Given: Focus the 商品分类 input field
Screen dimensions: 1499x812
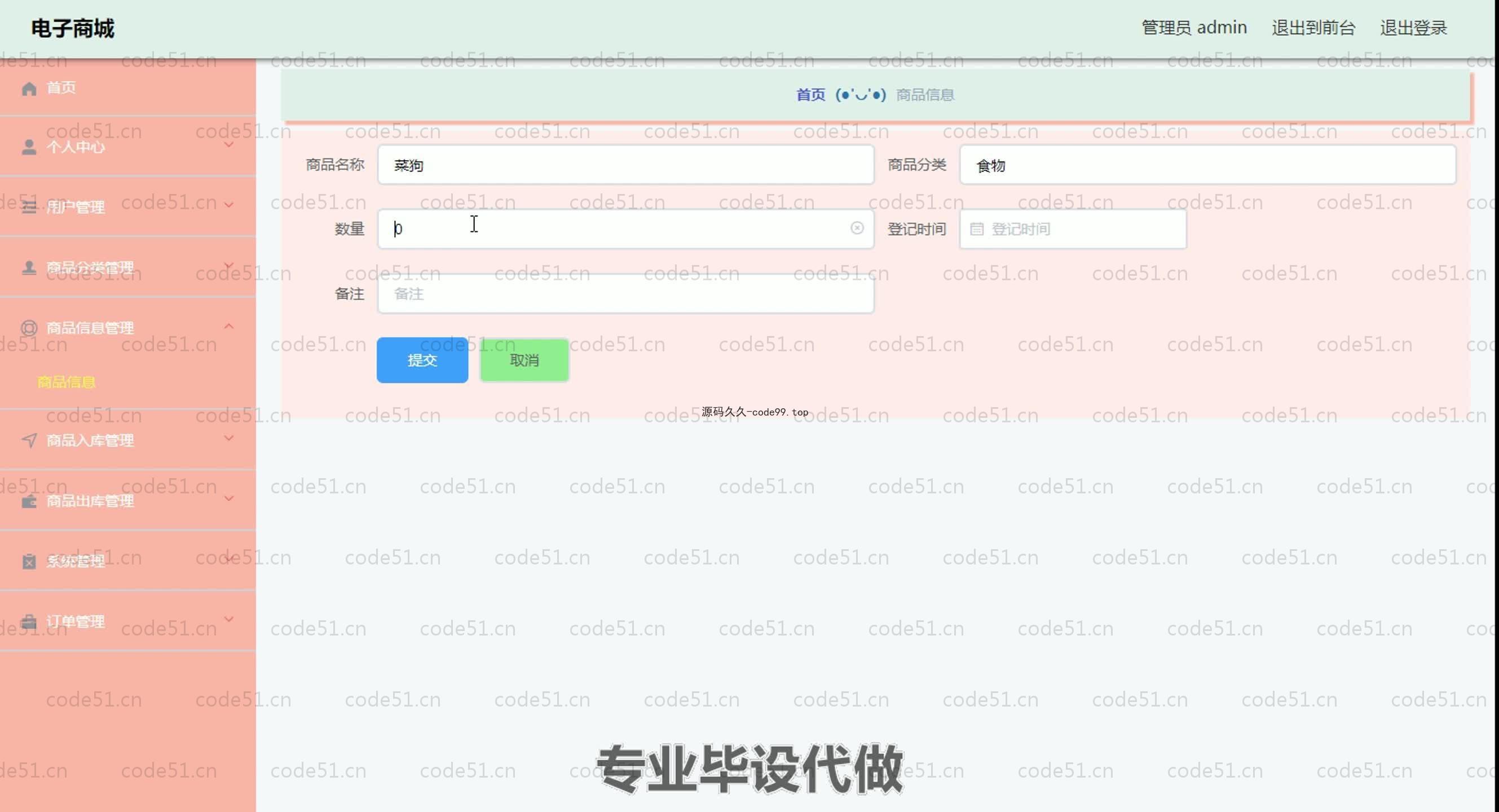Looking at the screenshot, I should (x=1208, y=165).
